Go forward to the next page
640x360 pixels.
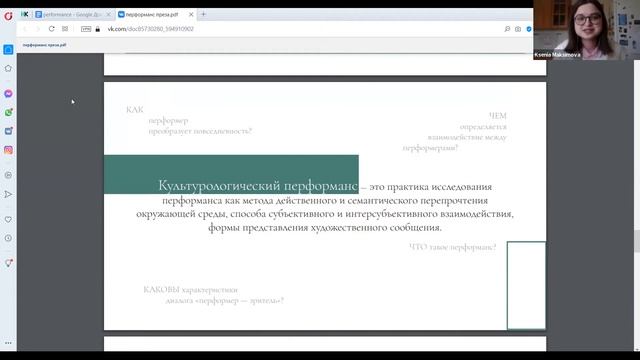(38, 29)
